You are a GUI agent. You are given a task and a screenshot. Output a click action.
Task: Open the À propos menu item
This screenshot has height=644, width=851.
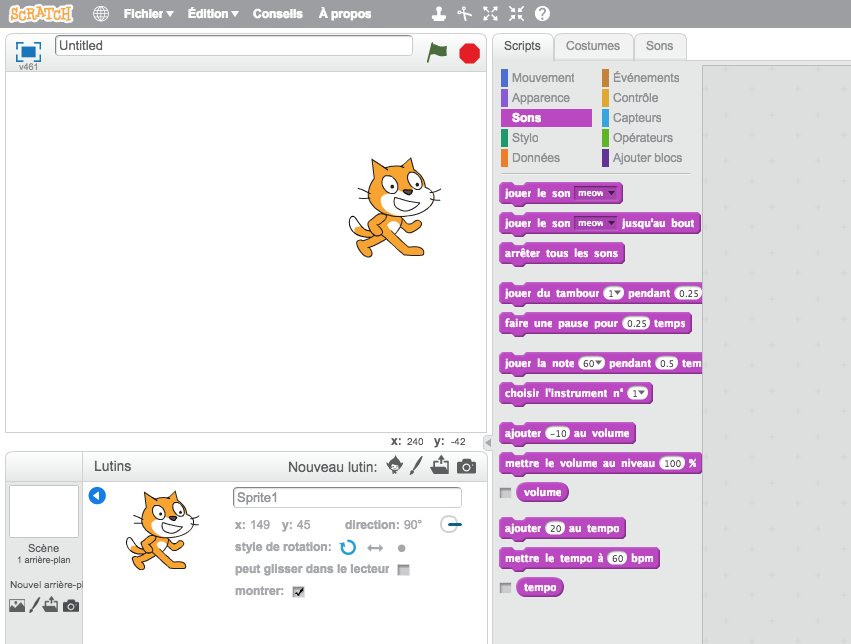coord(345,14)
